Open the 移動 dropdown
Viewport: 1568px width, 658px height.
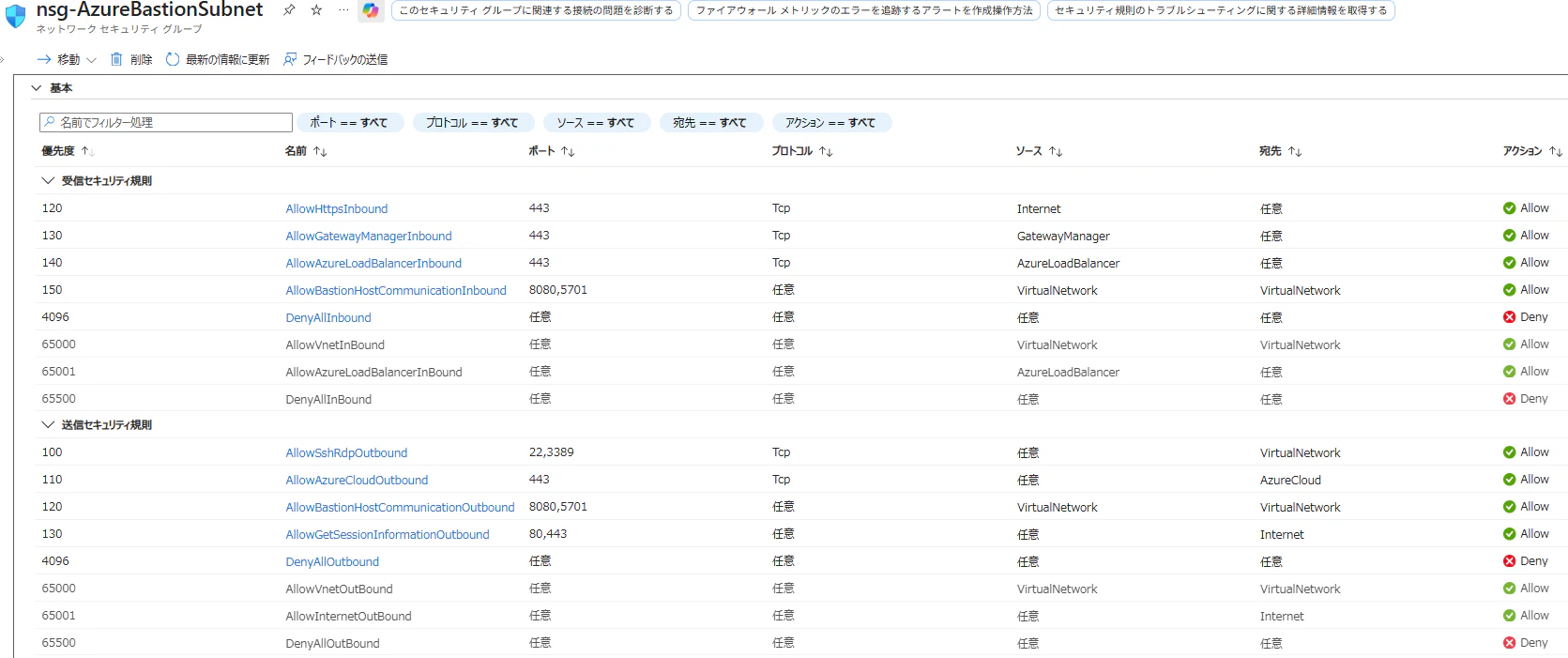click(x=67, y=59)
